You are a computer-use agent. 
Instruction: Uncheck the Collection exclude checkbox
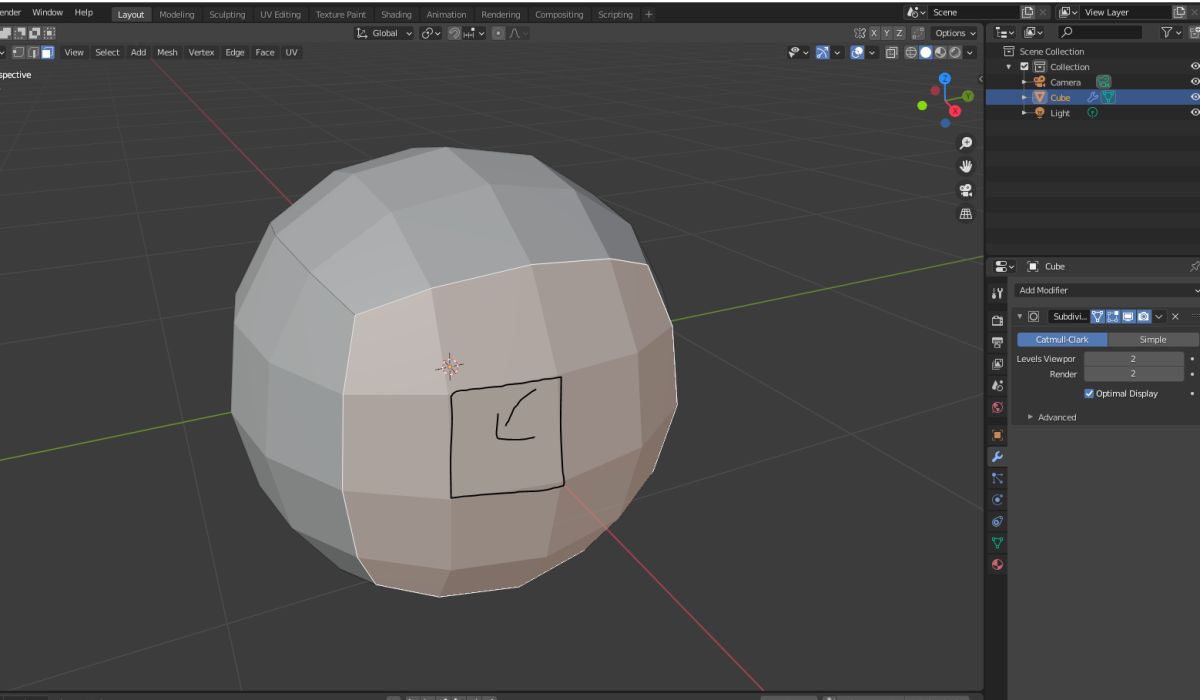[1024, 66]
